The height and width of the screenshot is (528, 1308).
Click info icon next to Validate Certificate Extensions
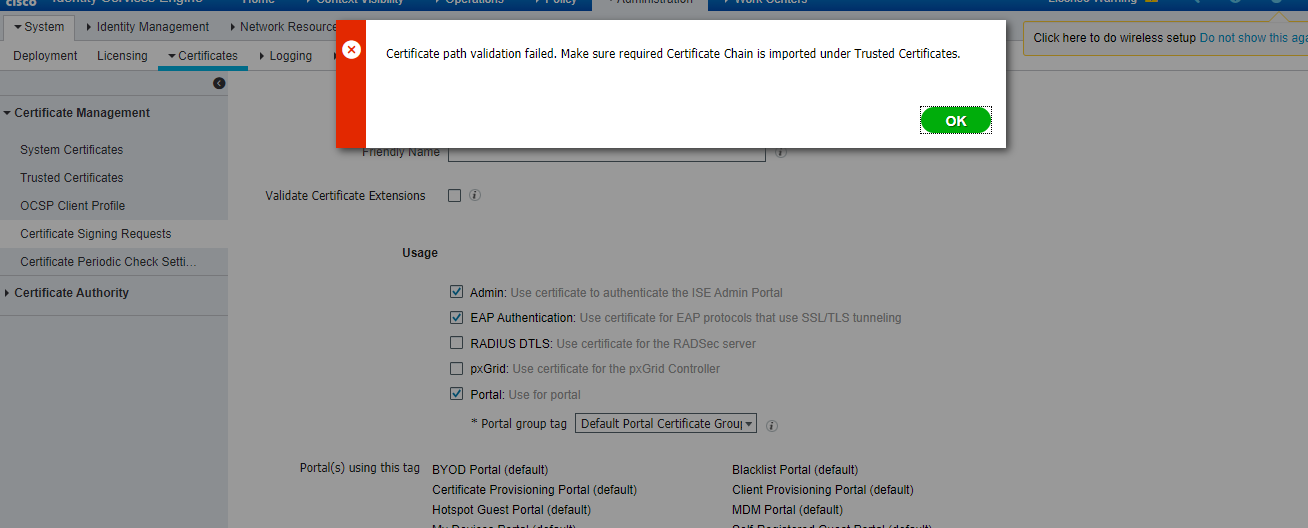tap(475, 196)
